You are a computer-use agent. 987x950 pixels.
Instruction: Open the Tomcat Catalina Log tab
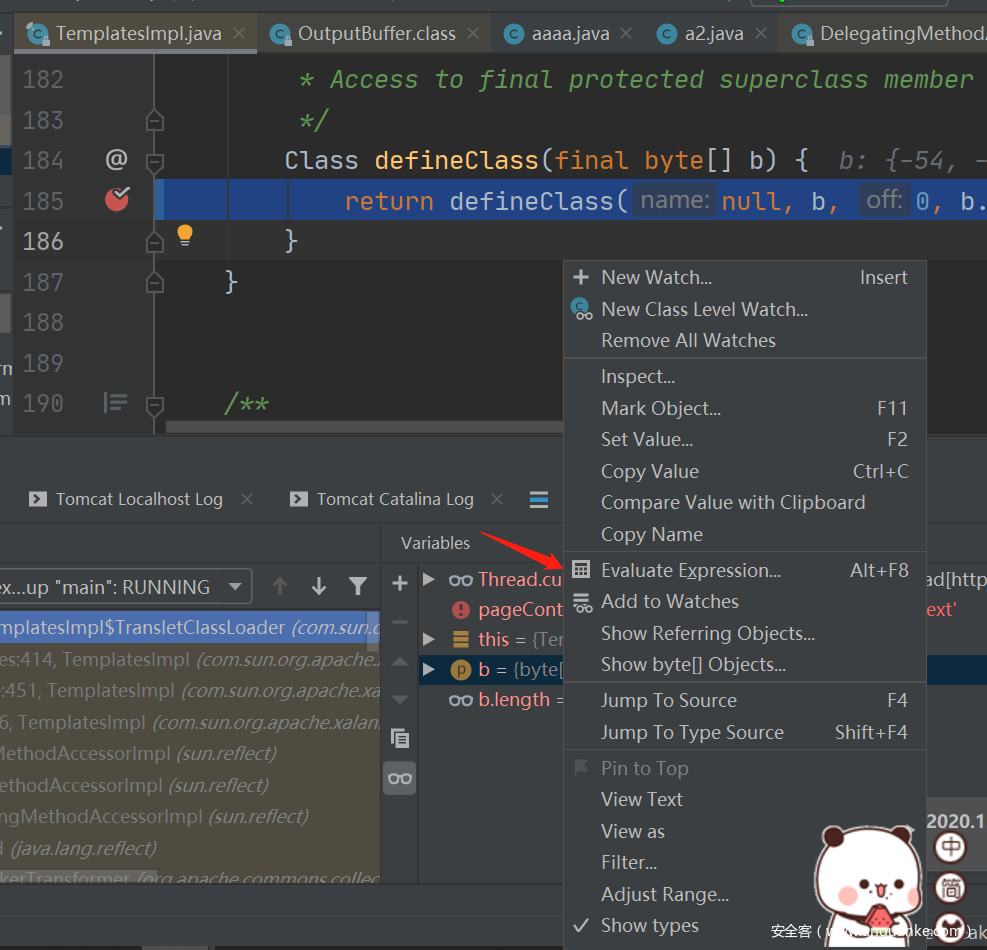click(394, 499)
